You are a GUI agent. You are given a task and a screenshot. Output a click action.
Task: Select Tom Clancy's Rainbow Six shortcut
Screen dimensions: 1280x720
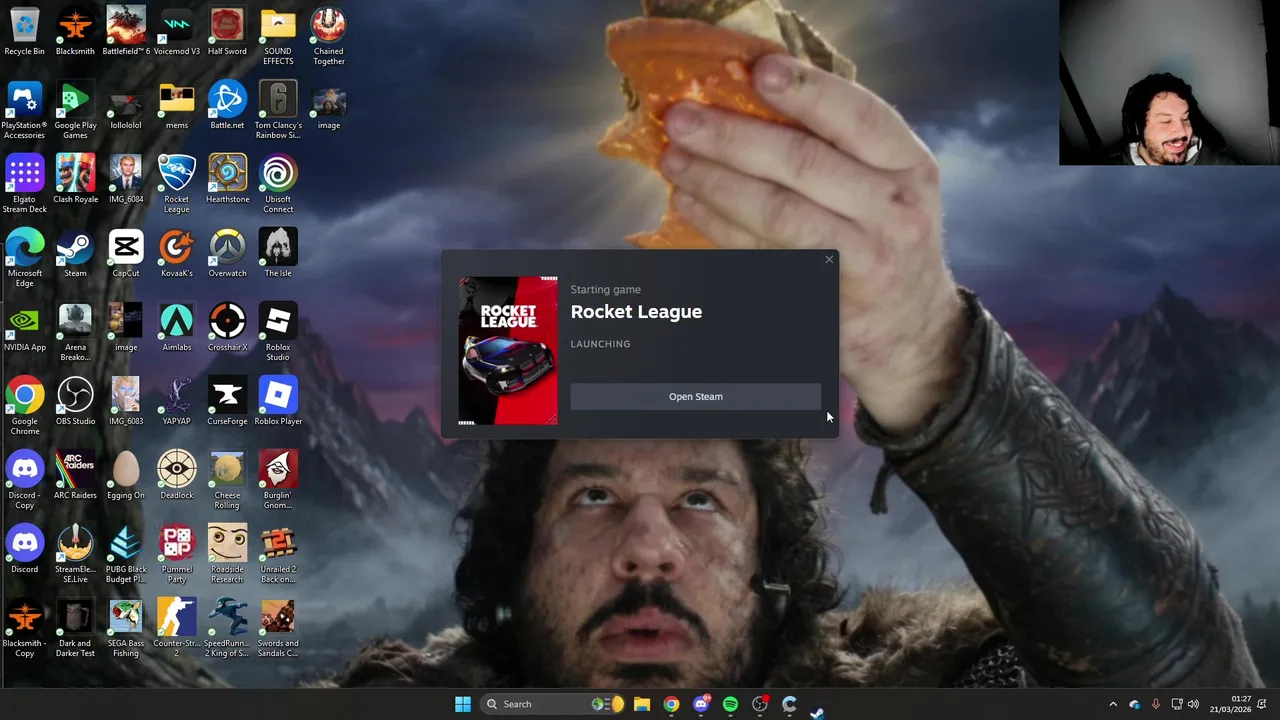pyautogui.click(x=278, y=111)
